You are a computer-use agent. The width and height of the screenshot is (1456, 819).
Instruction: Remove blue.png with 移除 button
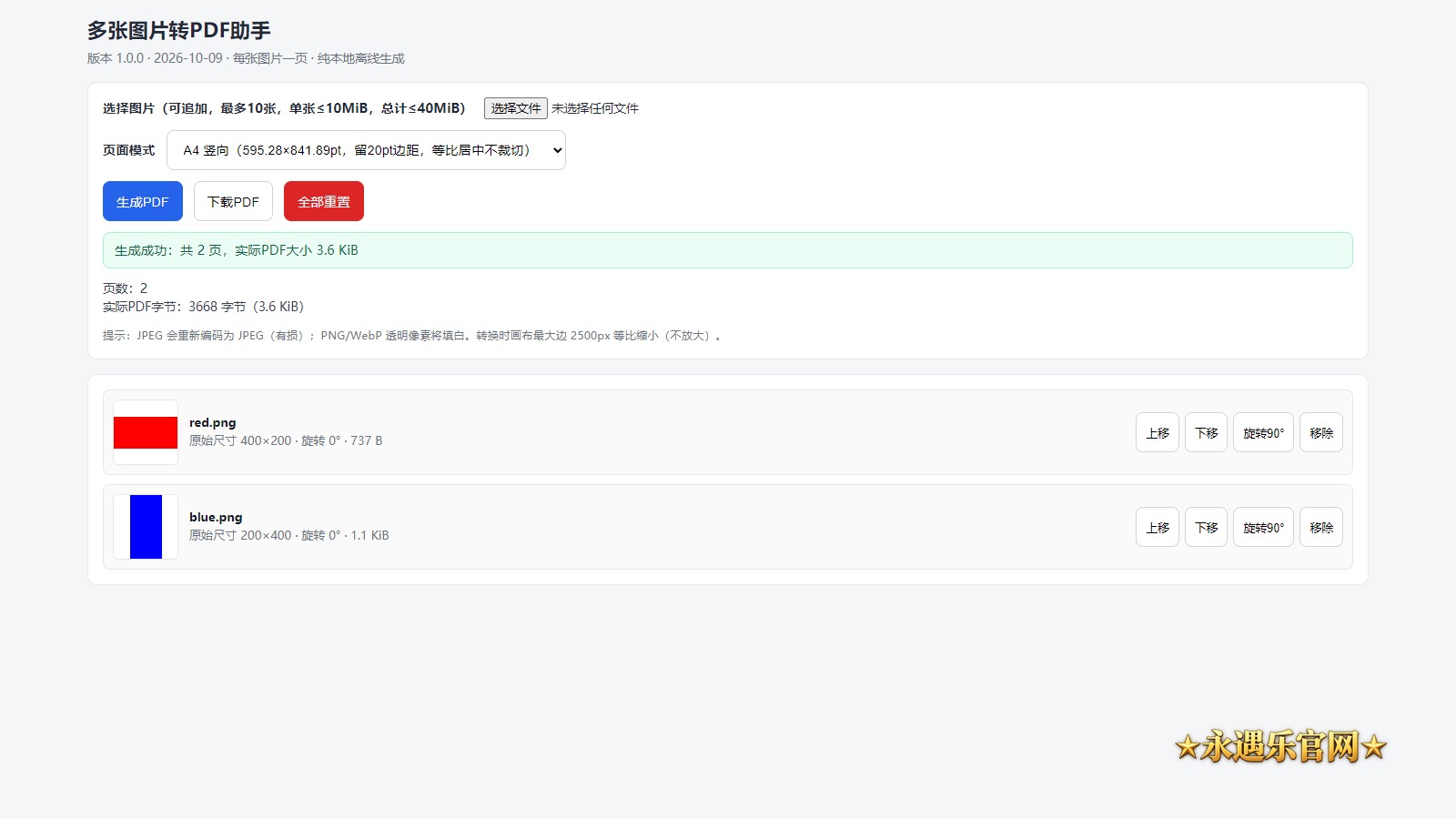pyautogui.click(x=1321, y=527)
